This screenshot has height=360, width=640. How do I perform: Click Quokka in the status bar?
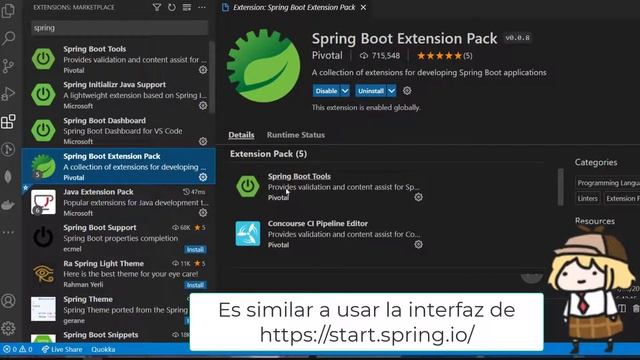(x=103, y=349)
